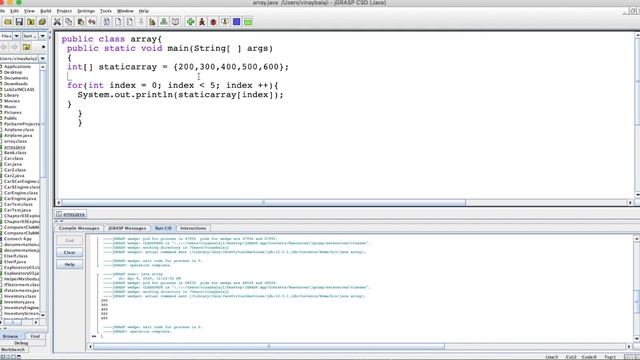
Task: Switch to the Compile Messages tab
Action: point(79,228)
